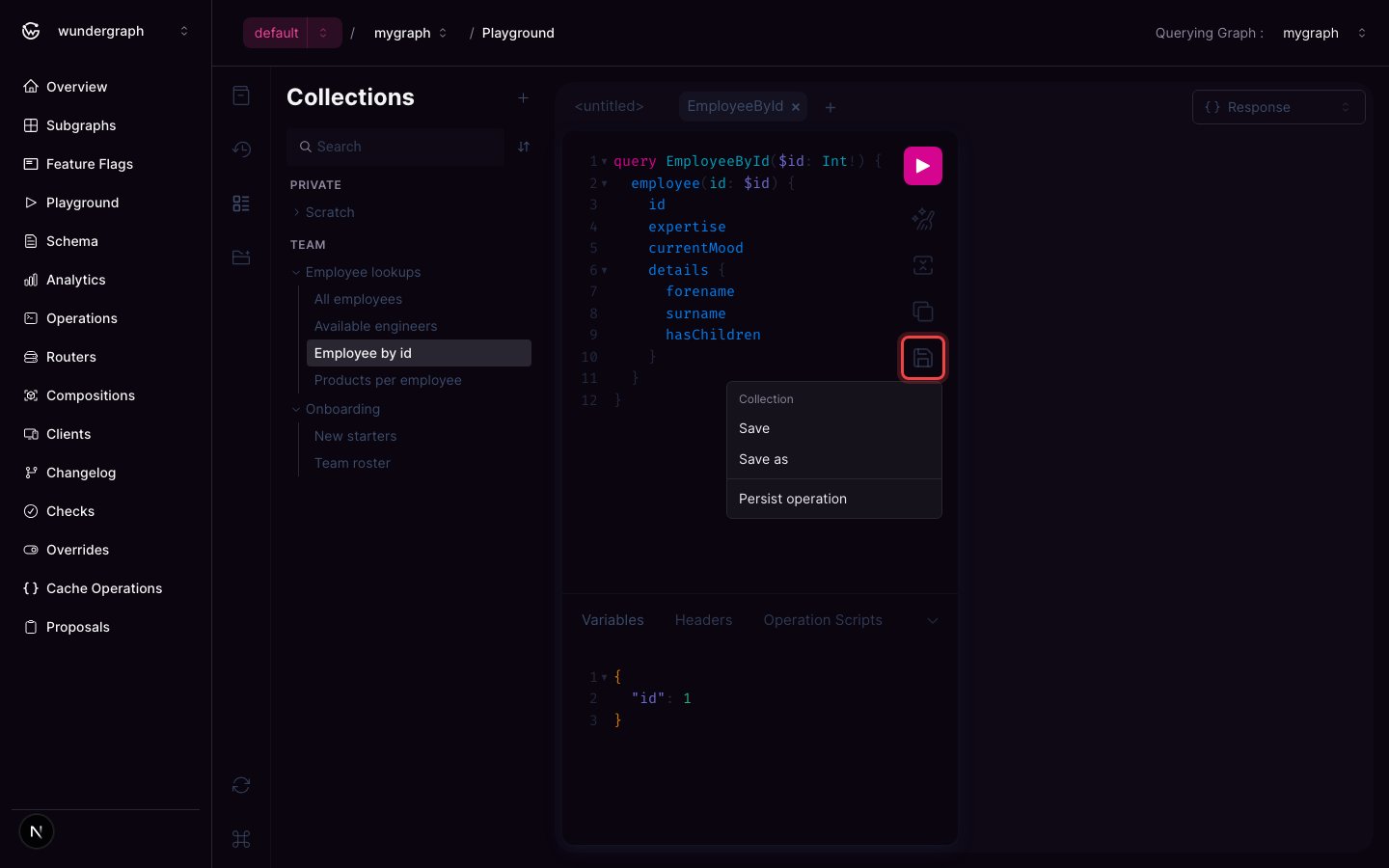Viewport: 1389px width, 868px height.
Task: Click the merge fragments icon in editor toolbar
Action: [922, 265]
